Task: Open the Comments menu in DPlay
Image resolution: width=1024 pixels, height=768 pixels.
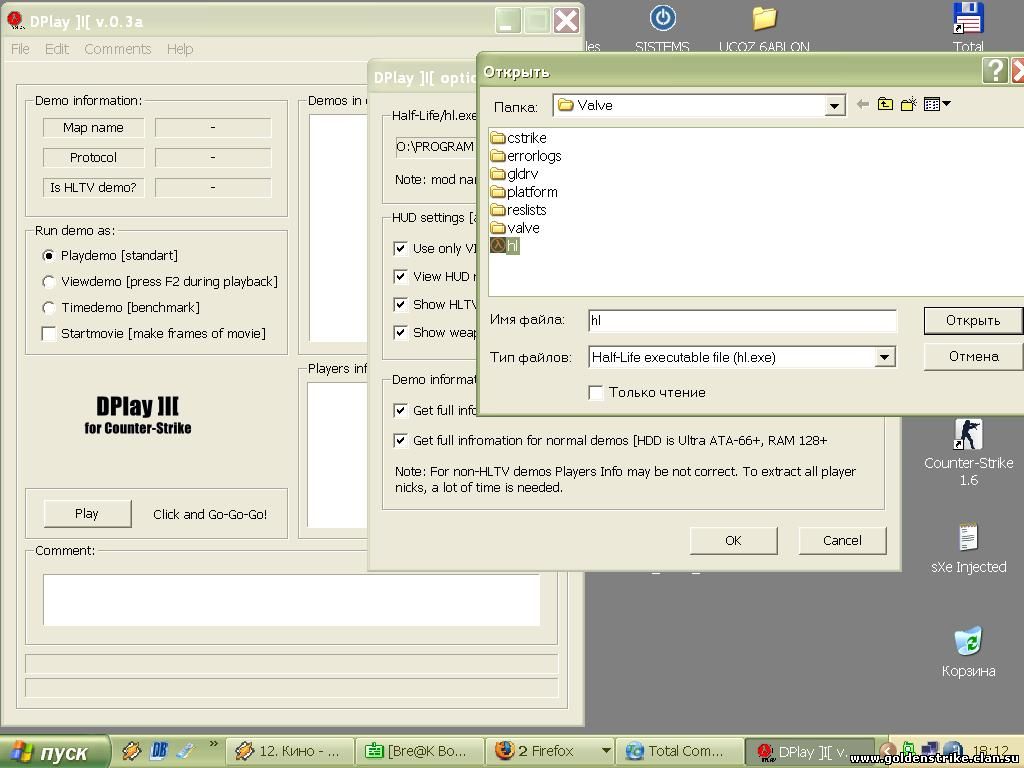Action: [118, 49]
